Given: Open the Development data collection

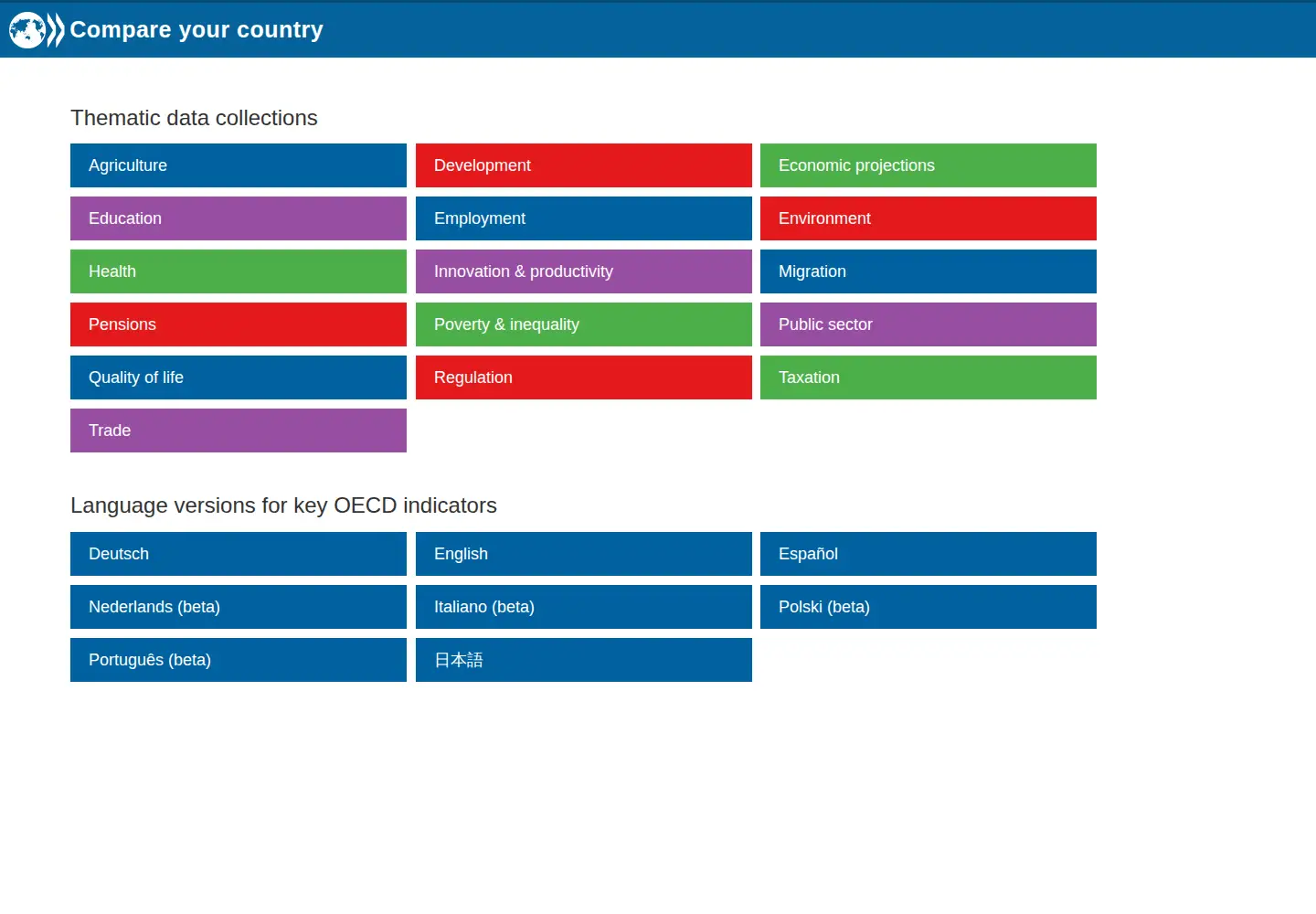Looking at the screenshot, I should (584, 165).
